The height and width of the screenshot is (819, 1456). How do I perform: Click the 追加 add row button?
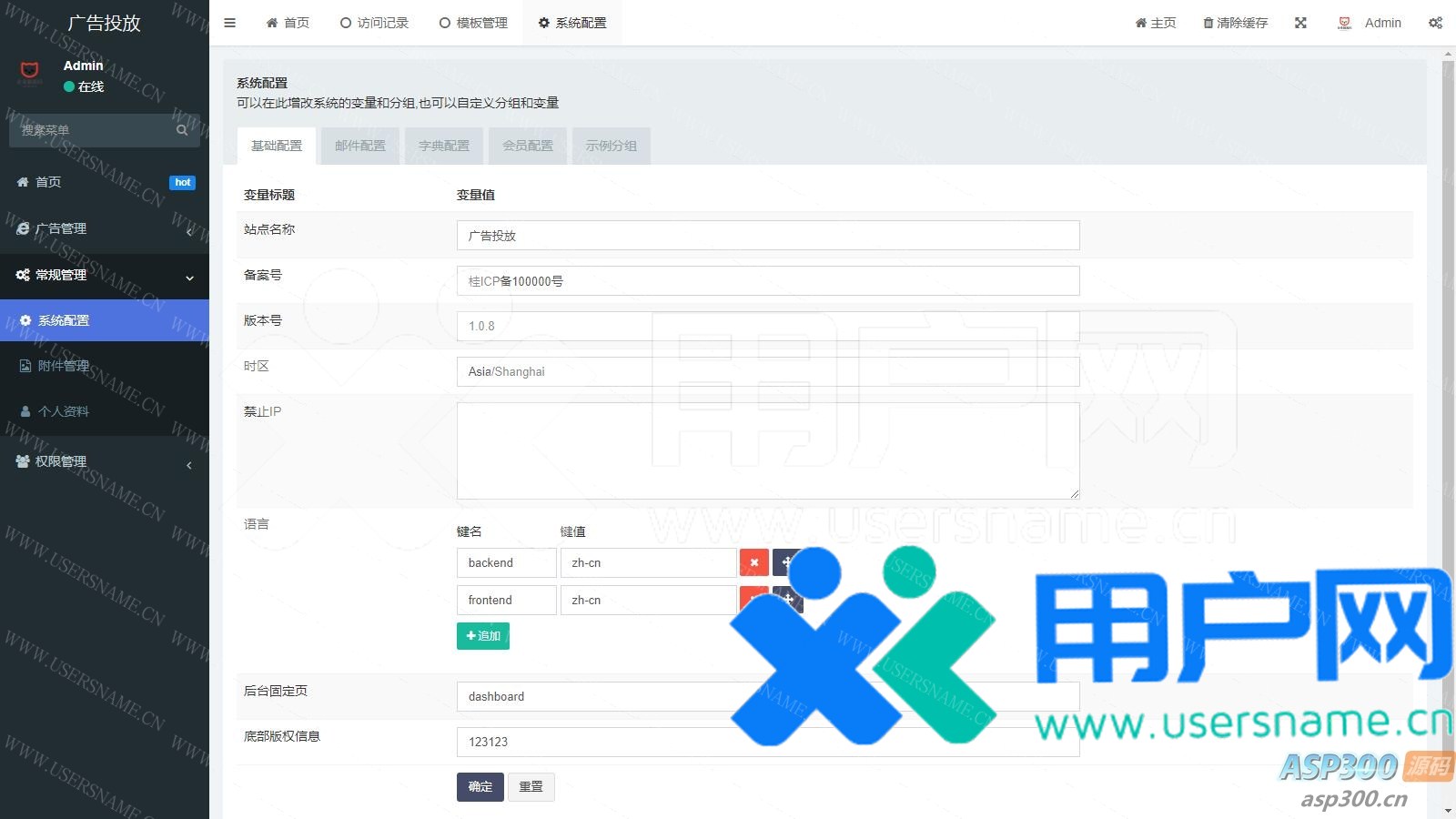point(483,636)
